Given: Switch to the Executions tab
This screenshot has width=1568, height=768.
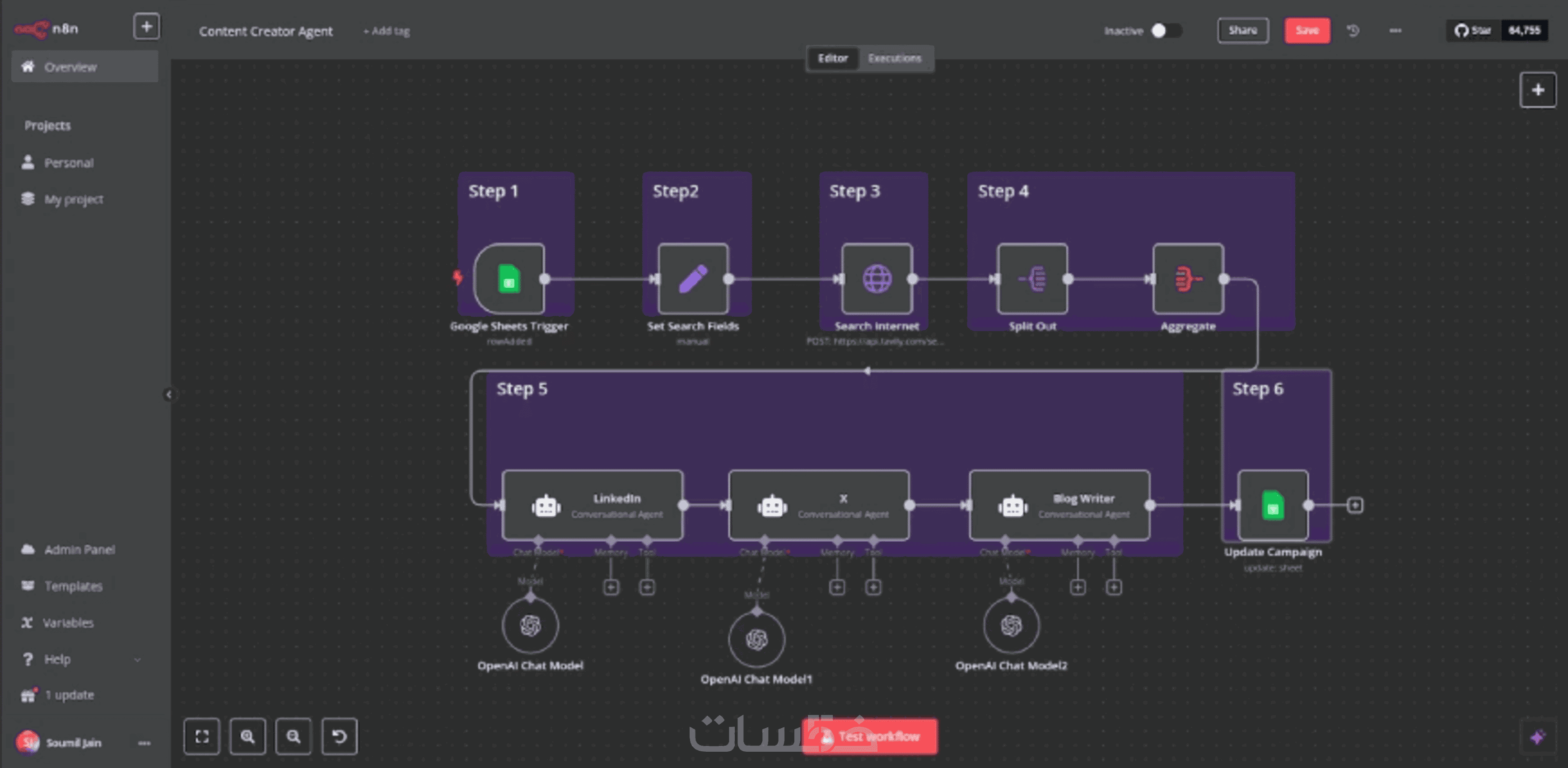Looking at the screenshot, I should pyautogui.click(x=894, y=58).
